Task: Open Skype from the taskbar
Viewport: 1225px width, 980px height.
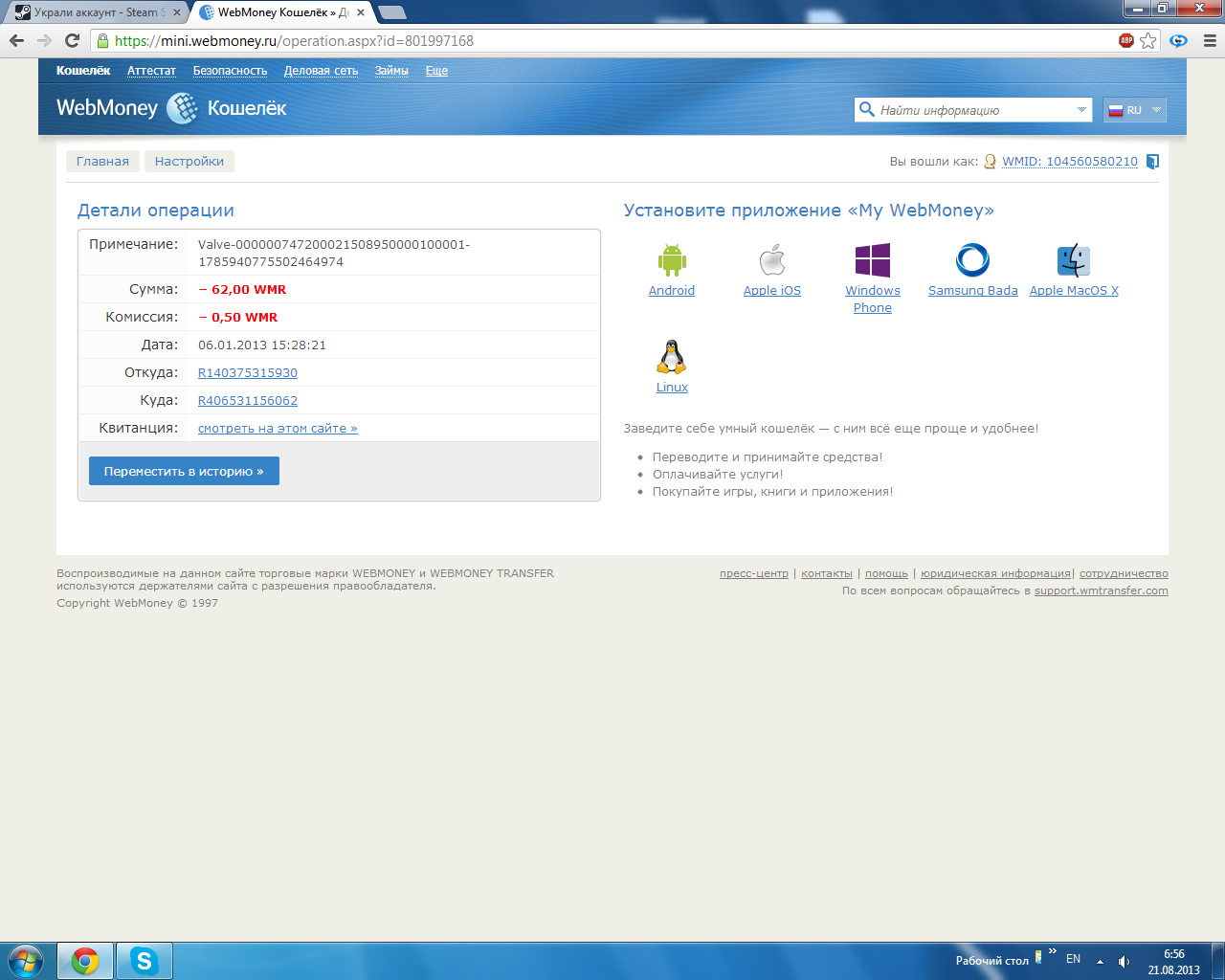Action: (x=145, y=961)
